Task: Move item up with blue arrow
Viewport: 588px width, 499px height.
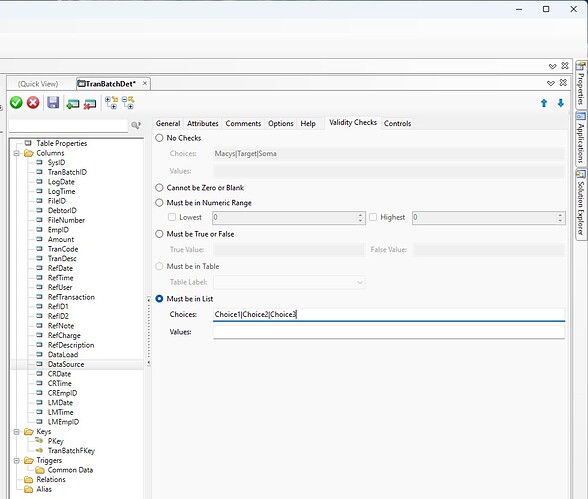Action: click(544, 103)
